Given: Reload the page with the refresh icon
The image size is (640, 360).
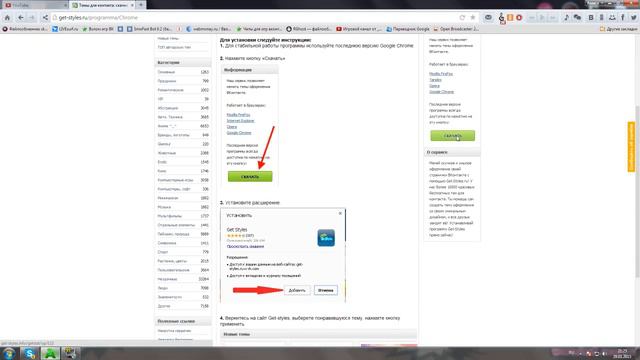Looking at the screenshot, I should [462, 18].
